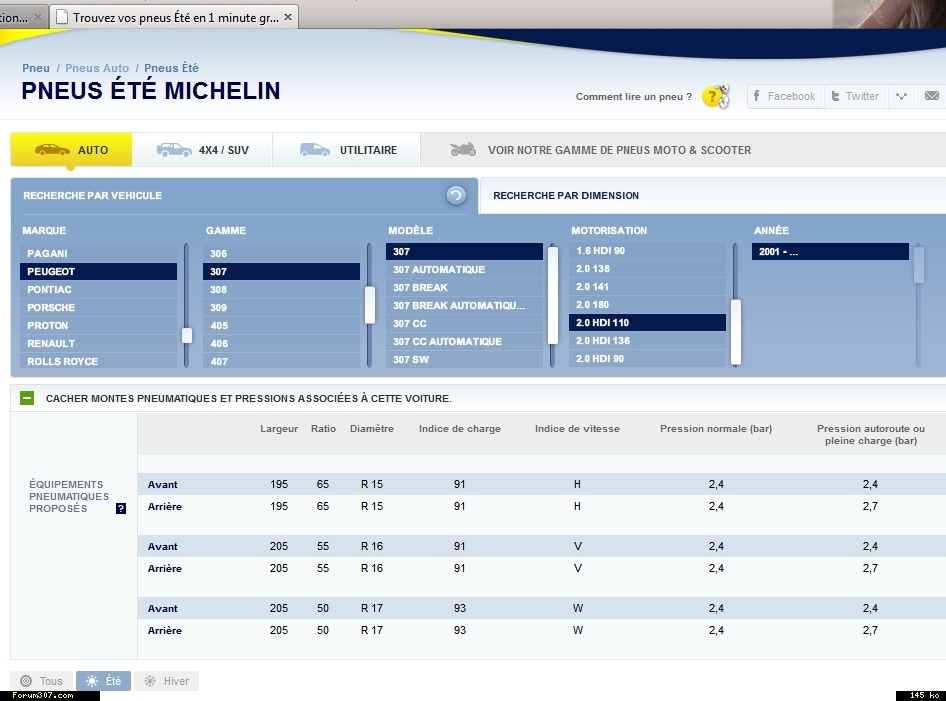Select PONTIAC in the Marque list

tap(98, 290)
